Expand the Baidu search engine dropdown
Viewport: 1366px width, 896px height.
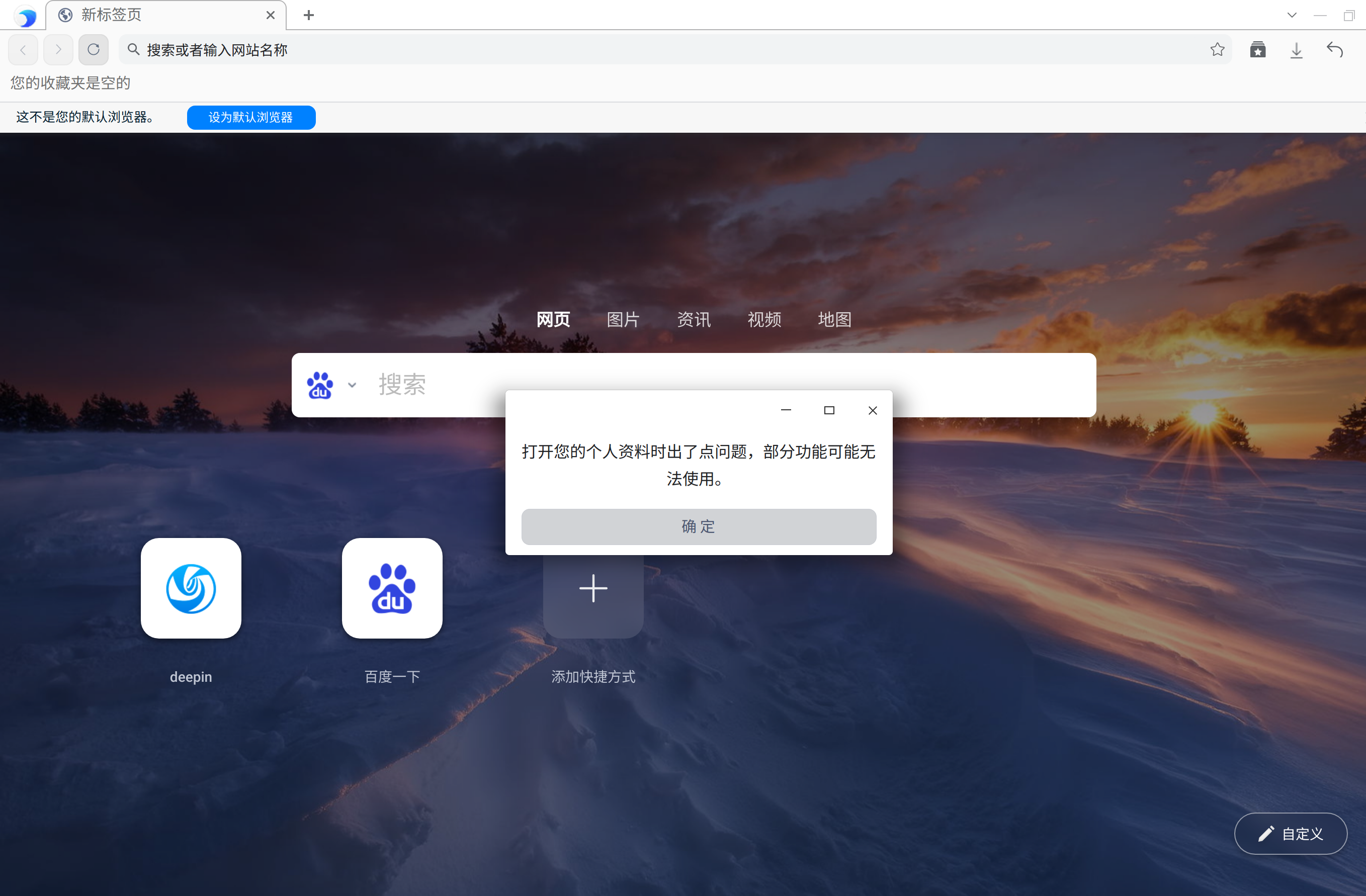click(352, 385)
